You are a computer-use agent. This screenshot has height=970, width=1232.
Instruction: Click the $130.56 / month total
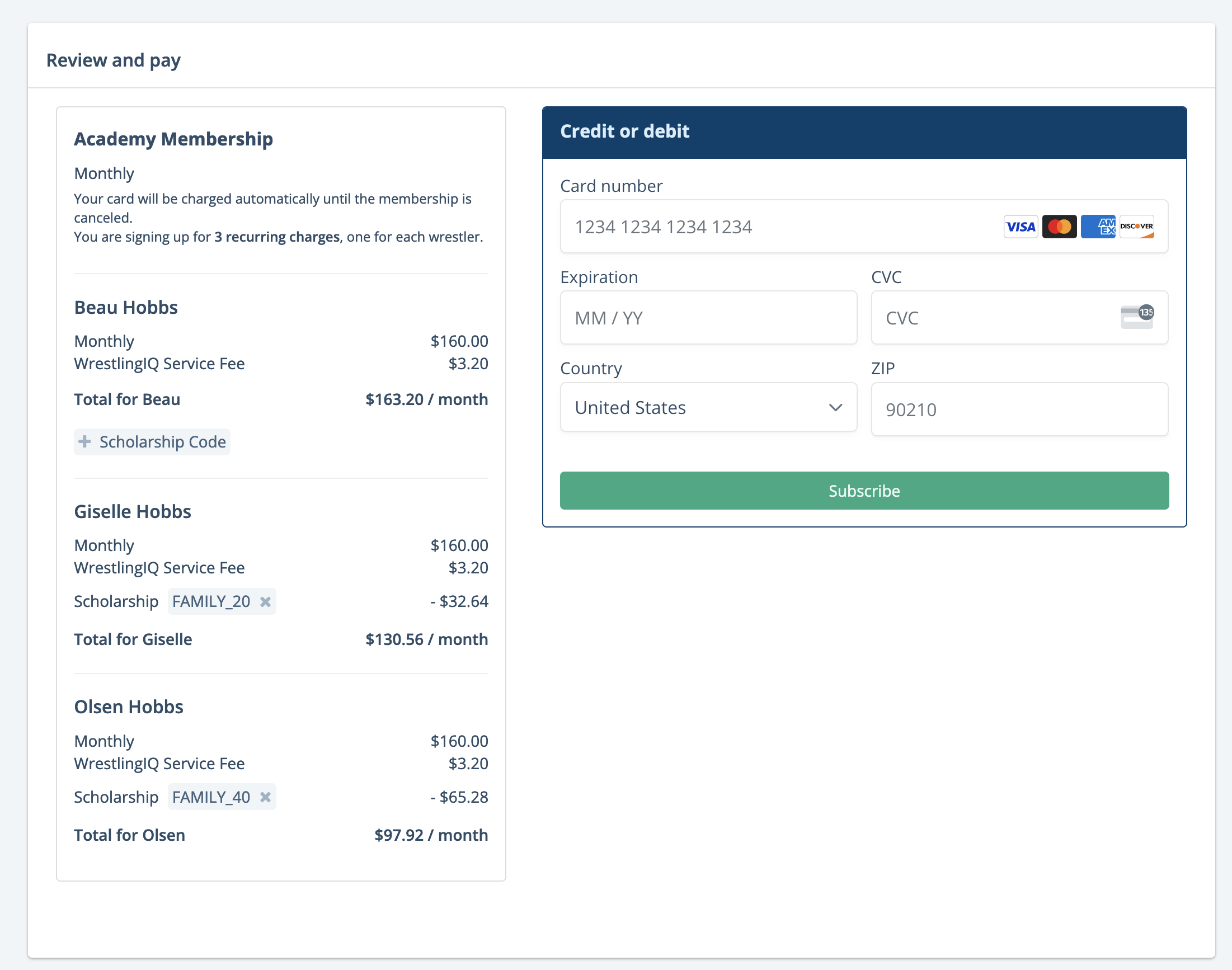click(426, 639)
